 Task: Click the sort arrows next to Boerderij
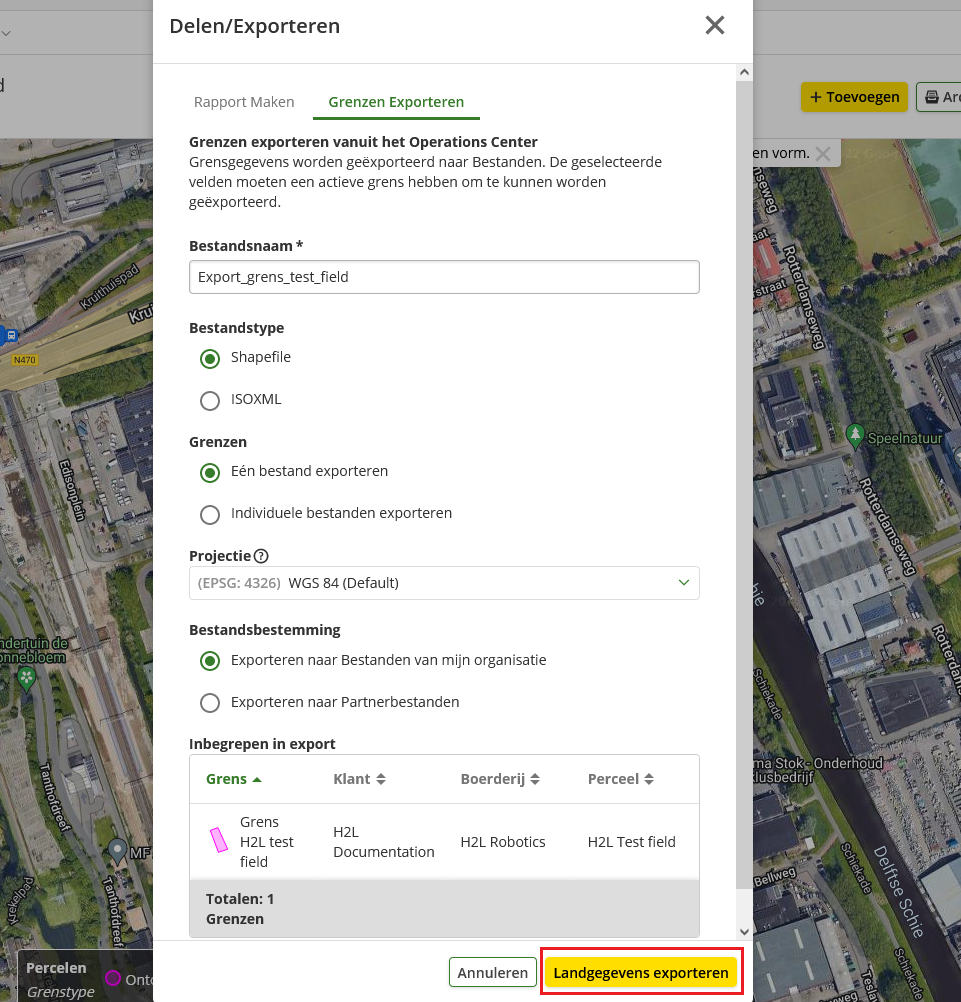tap(535, 779)
